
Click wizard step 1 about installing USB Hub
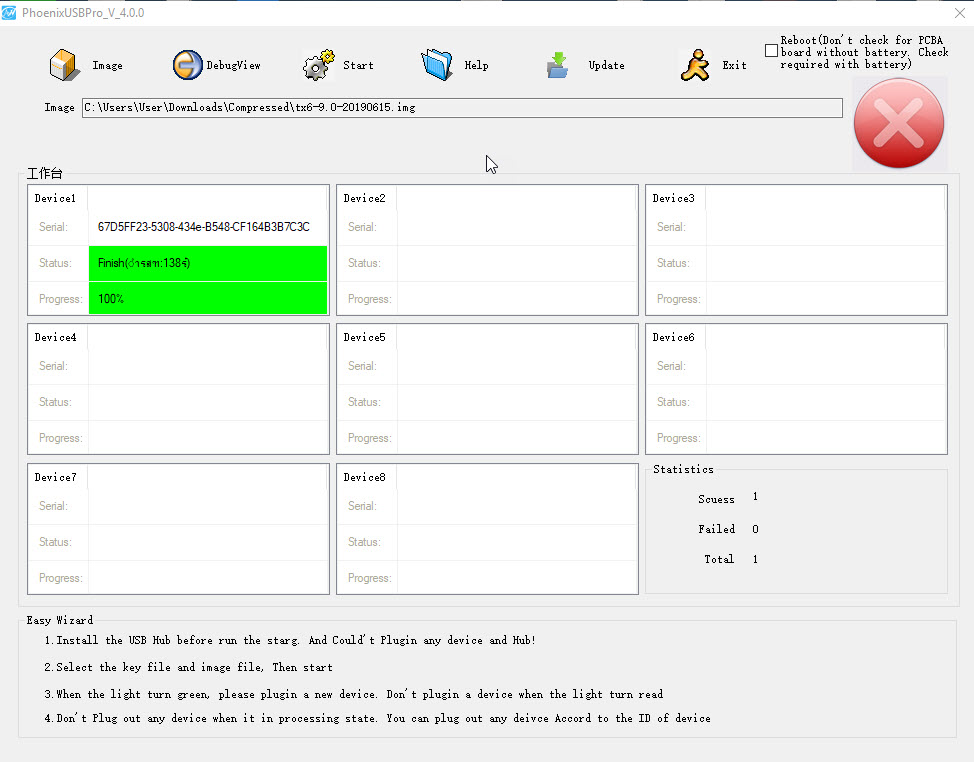(290, 640)
